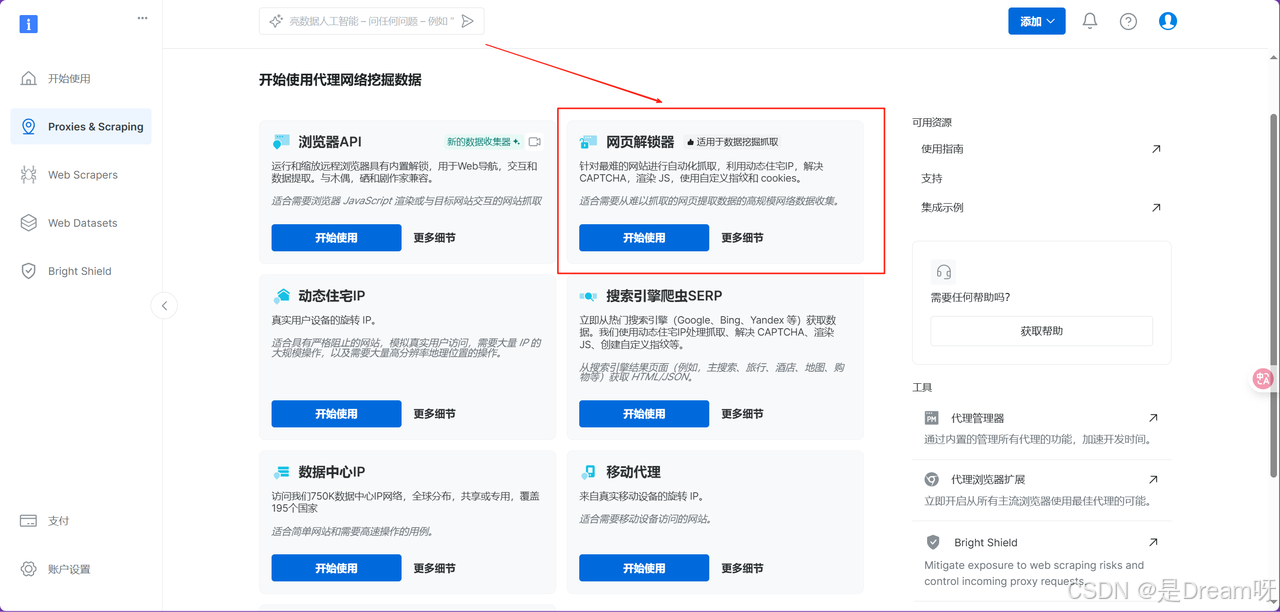Open 代理浏览器扩展 external link arrow

(1153, 480)
